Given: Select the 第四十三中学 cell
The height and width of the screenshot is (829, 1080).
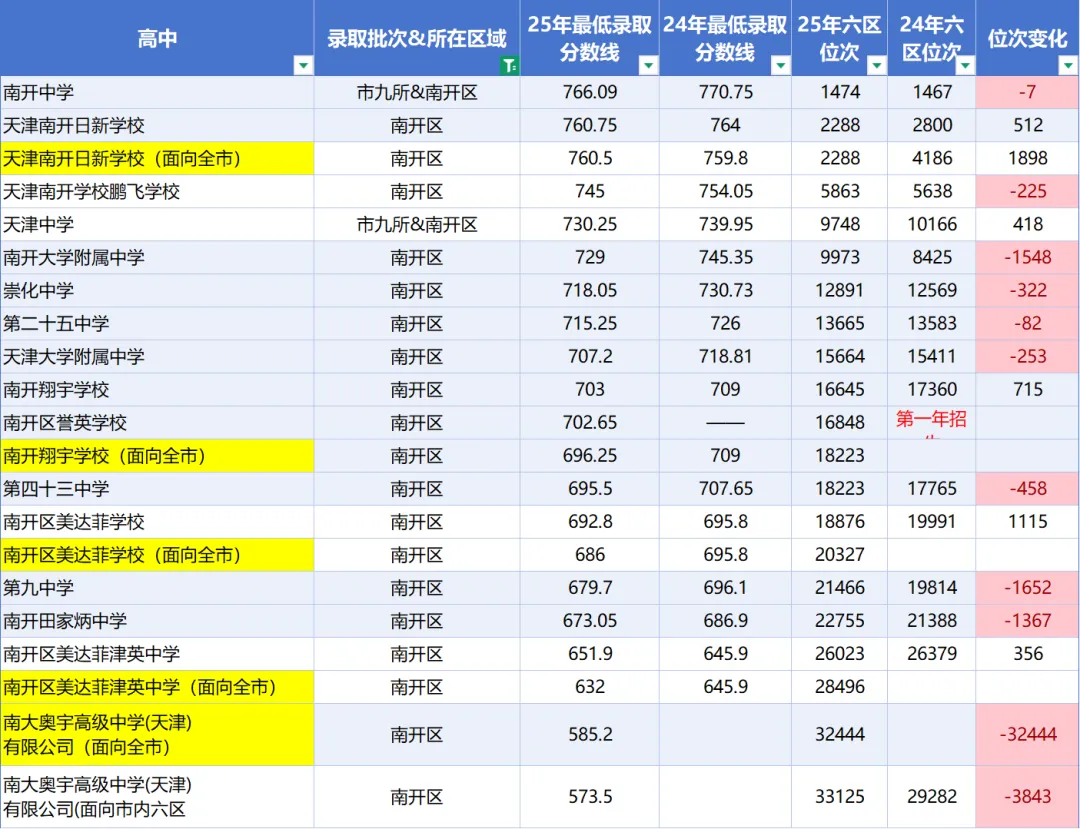Looking at the screenshot, I should coord(157,489).
